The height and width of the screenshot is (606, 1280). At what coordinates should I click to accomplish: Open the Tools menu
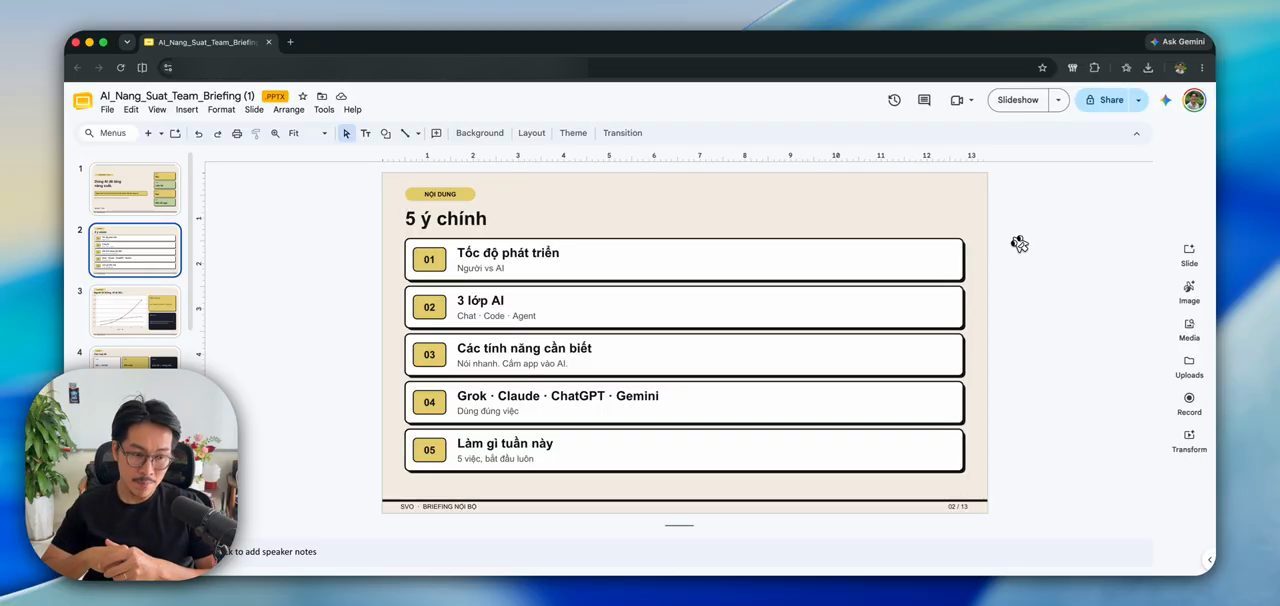[324, 110]
